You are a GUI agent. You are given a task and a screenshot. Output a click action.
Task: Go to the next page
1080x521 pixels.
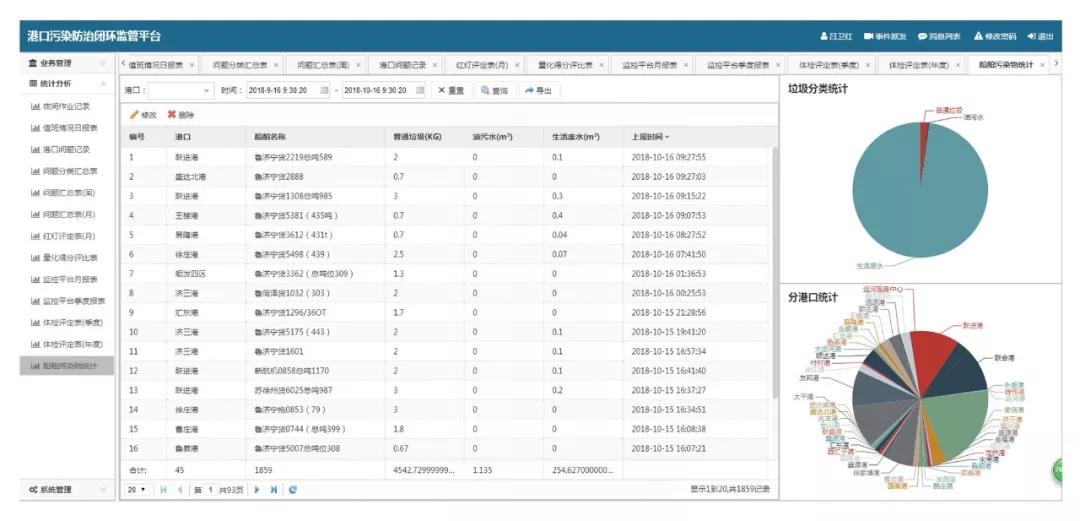click(258, 490)
